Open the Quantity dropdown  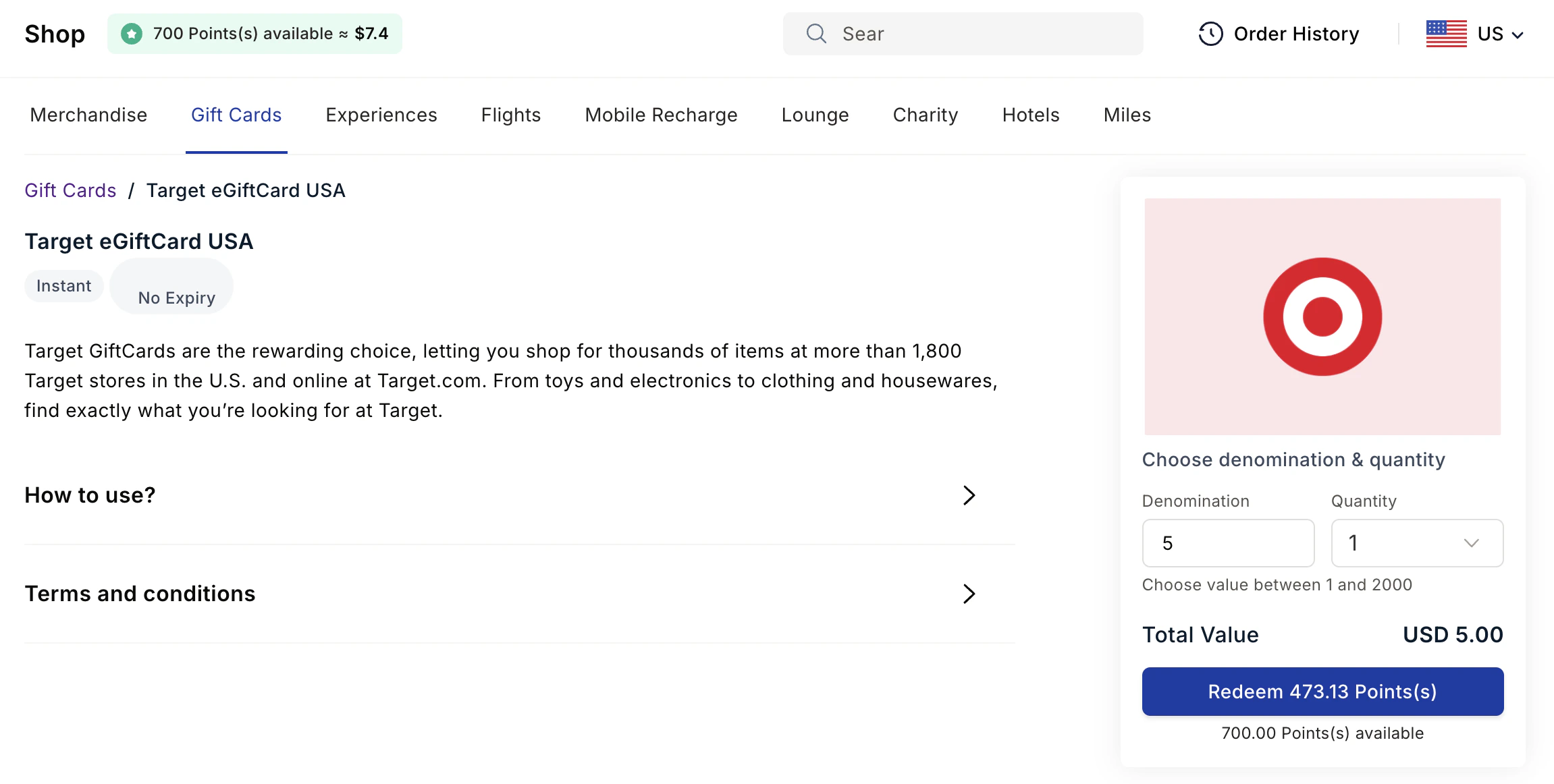pyautogui.click(x=1417, y=543)
